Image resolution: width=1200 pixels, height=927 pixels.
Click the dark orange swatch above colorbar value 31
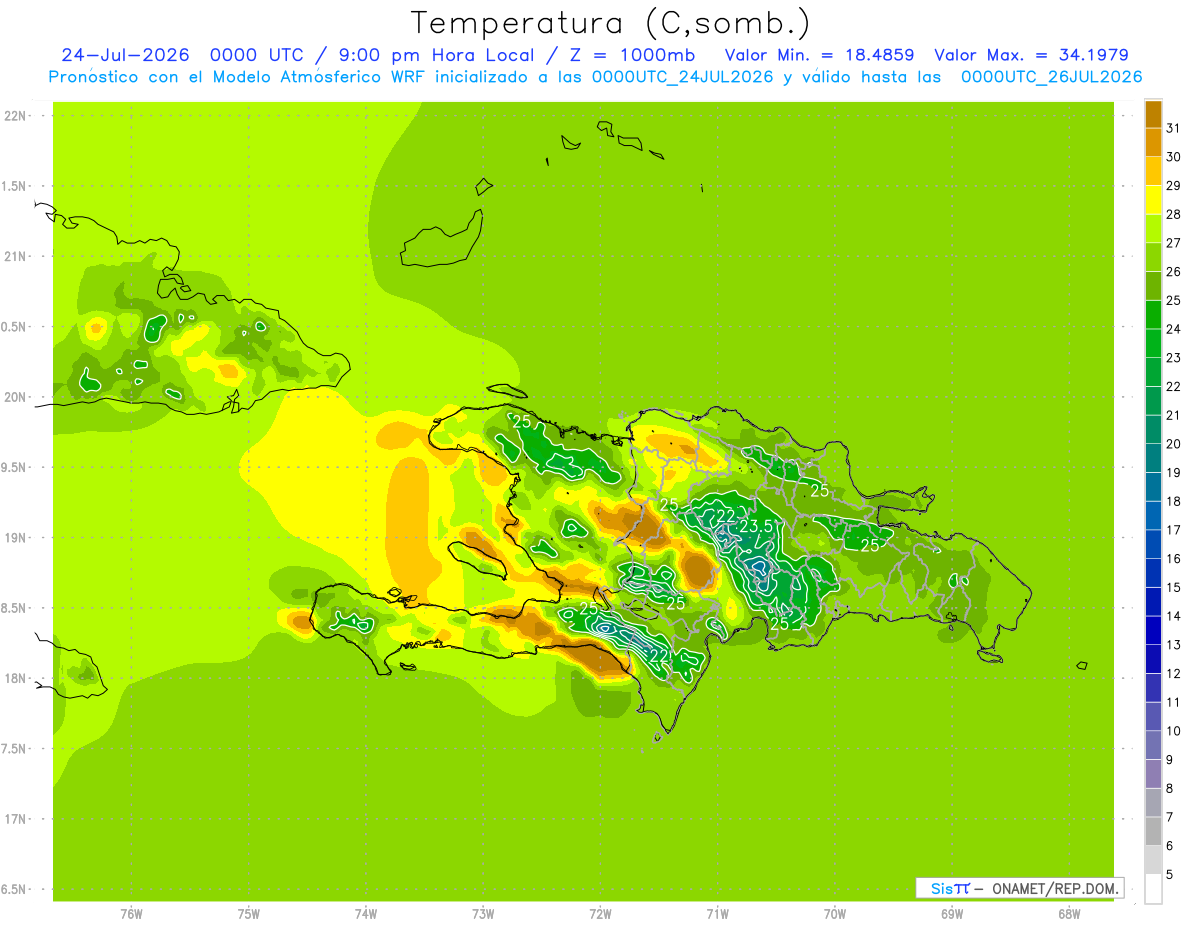click(x=1153, y=113)
